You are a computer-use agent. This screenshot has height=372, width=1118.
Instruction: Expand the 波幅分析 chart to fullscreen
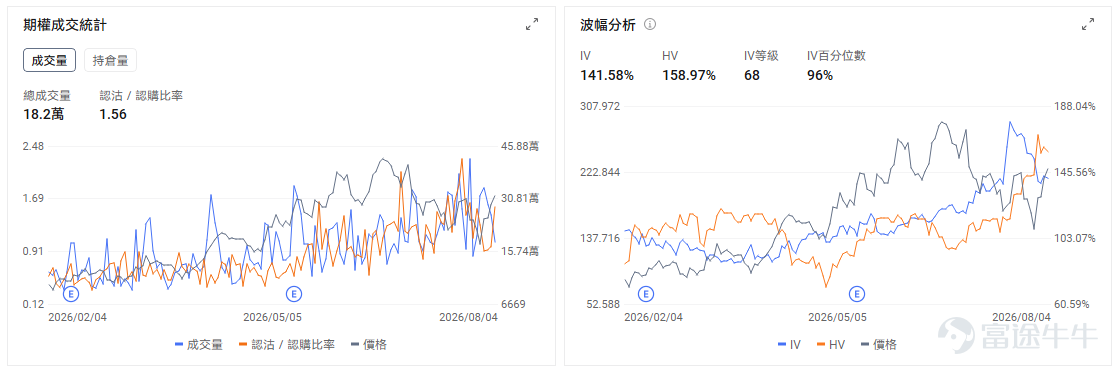1088,25
